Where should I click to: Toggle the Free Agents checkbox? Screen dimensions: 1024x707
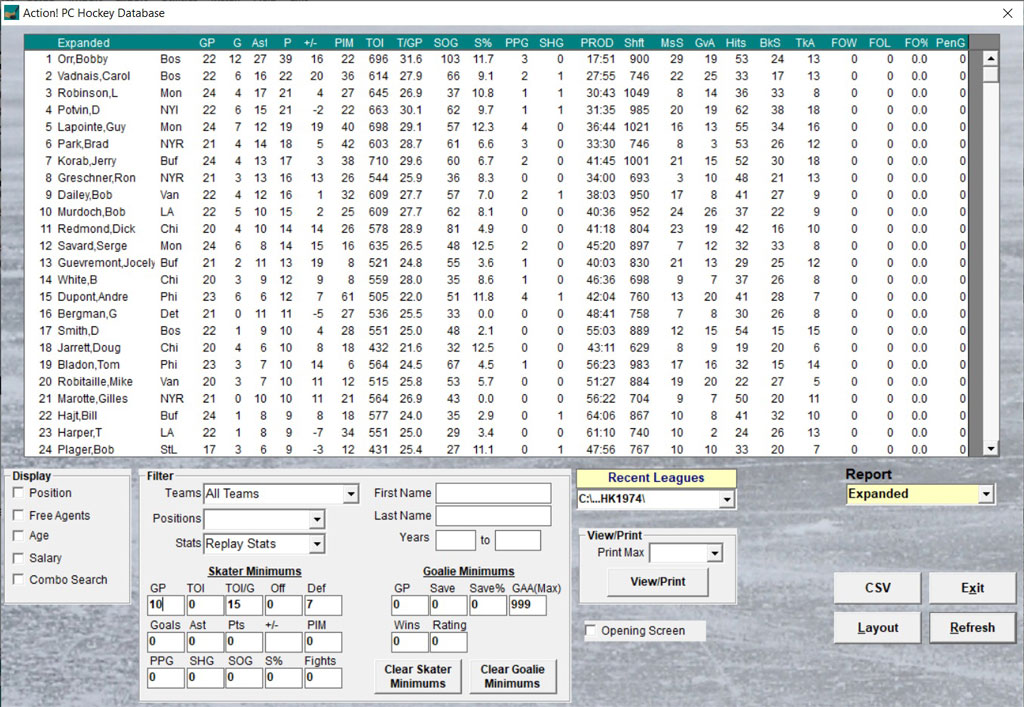click(18, 515)
